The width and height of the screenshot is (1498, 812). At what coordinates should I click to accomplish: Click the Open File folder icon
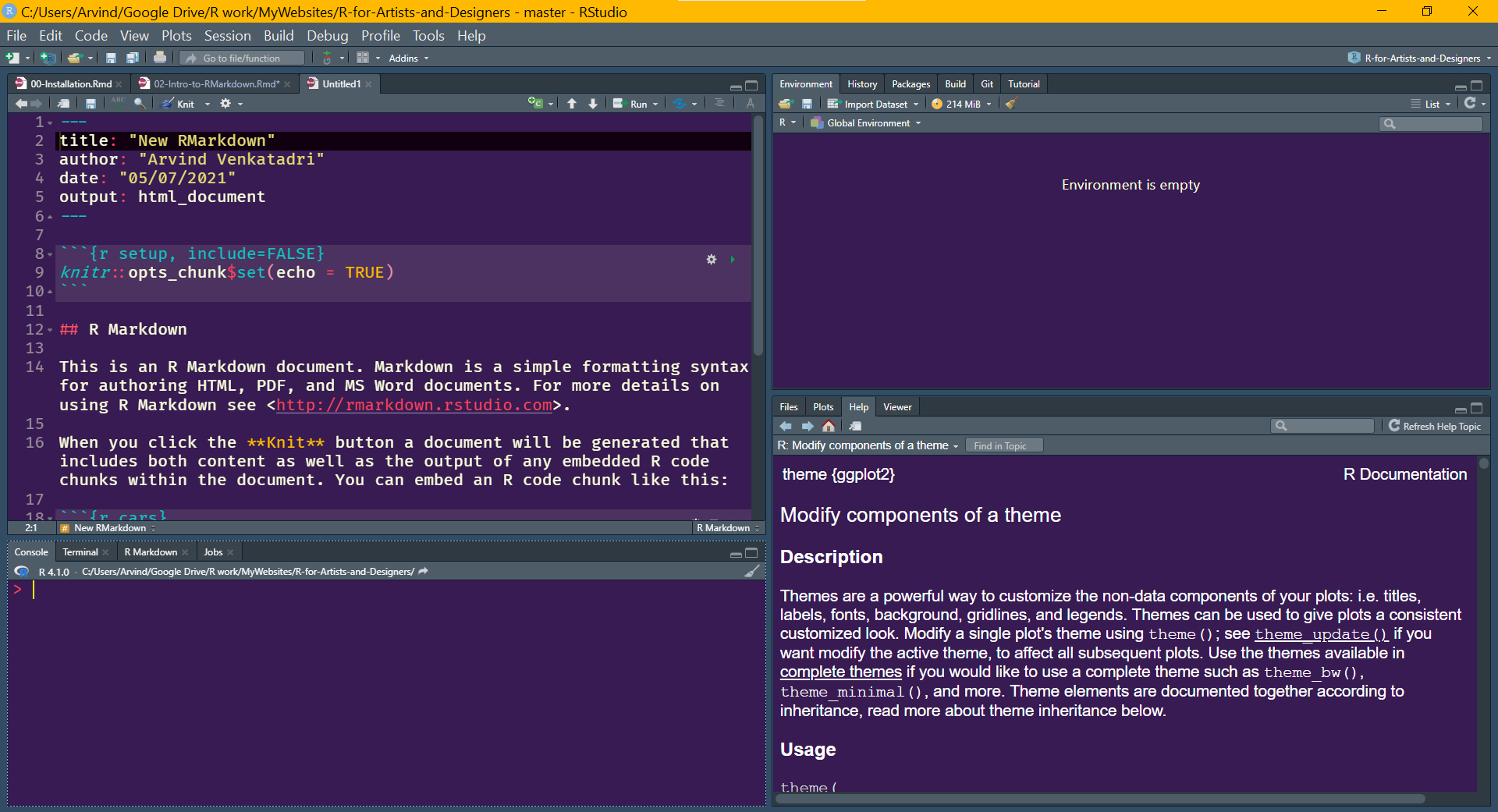click(75, 58)
